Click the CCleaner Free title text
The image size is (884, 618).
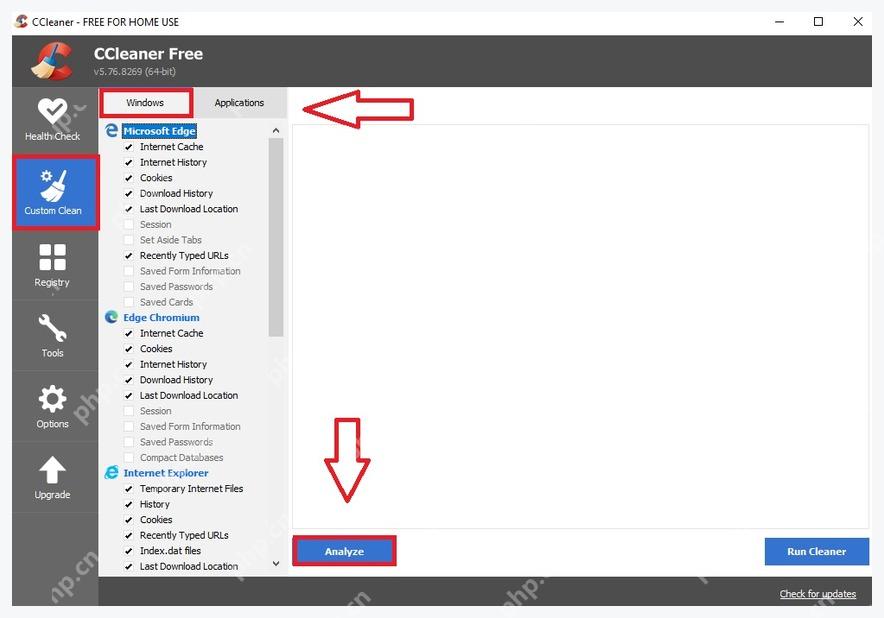tap(148, 54)
